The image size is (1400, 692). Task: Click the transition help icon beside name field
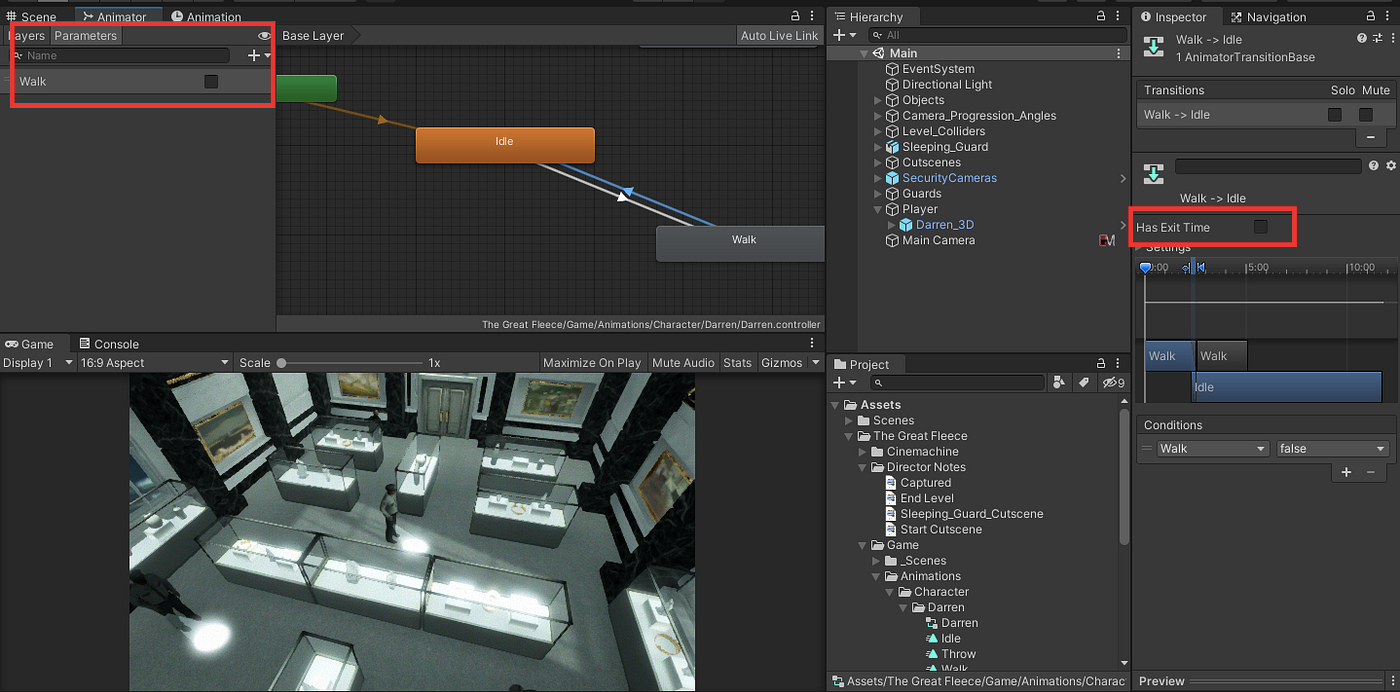[x=1374, y=166]
